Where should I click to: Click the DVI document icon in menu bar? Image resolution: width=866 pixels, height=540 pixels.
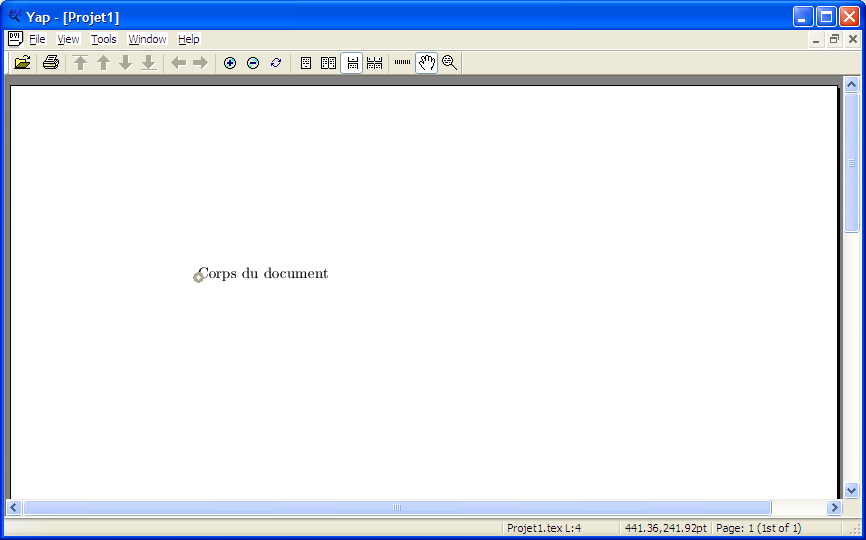15,39
